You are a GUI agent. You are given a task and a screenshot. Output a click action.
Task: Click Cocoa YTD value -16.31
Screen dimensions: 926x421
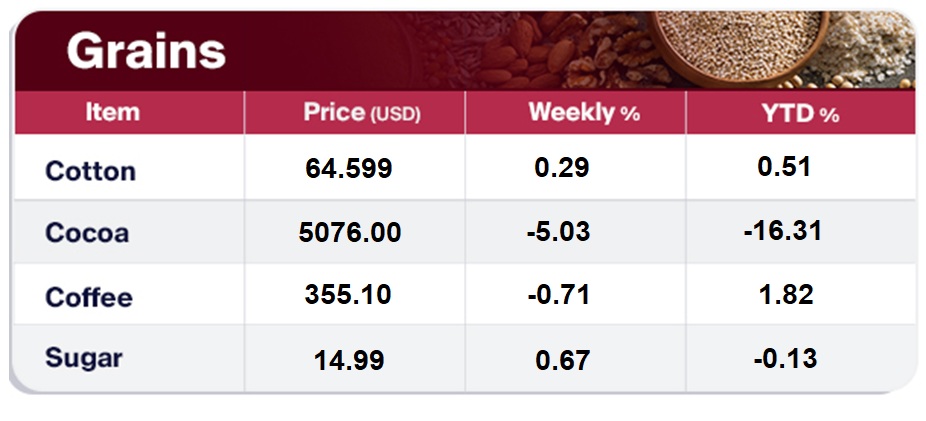[x=781, y=231]
